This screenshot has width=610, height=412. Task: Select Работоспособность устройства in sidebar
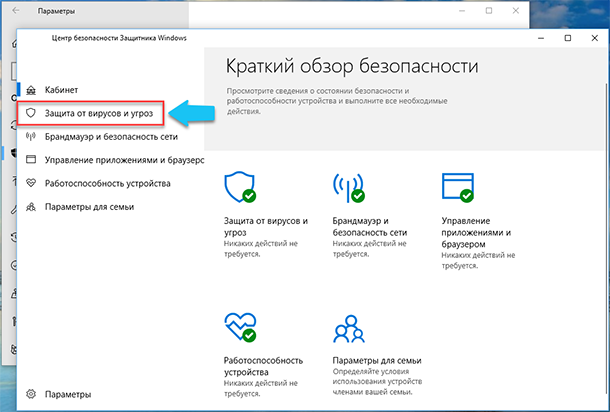(108, 183)
